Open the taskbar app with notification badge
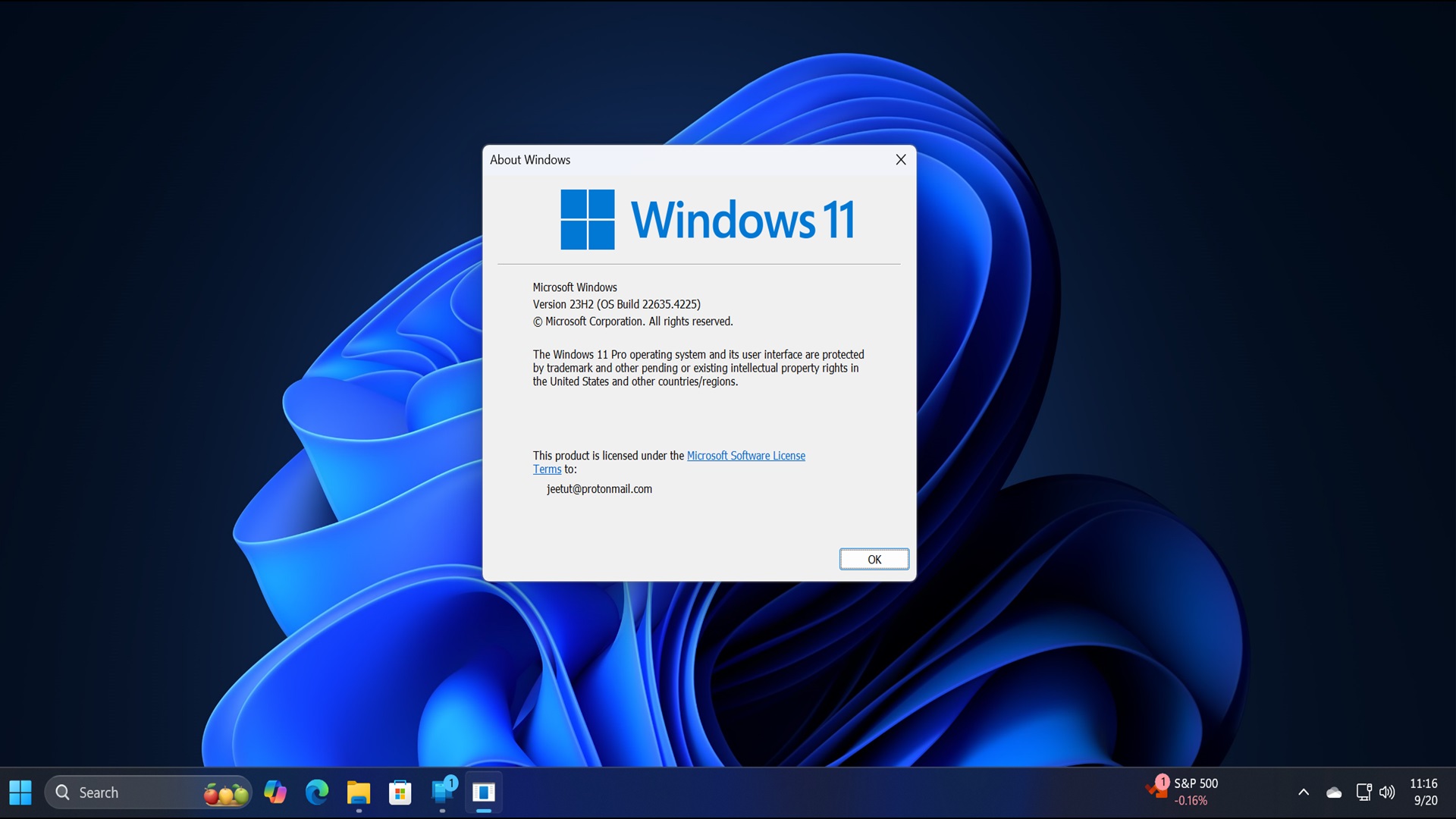 point(443,792)
